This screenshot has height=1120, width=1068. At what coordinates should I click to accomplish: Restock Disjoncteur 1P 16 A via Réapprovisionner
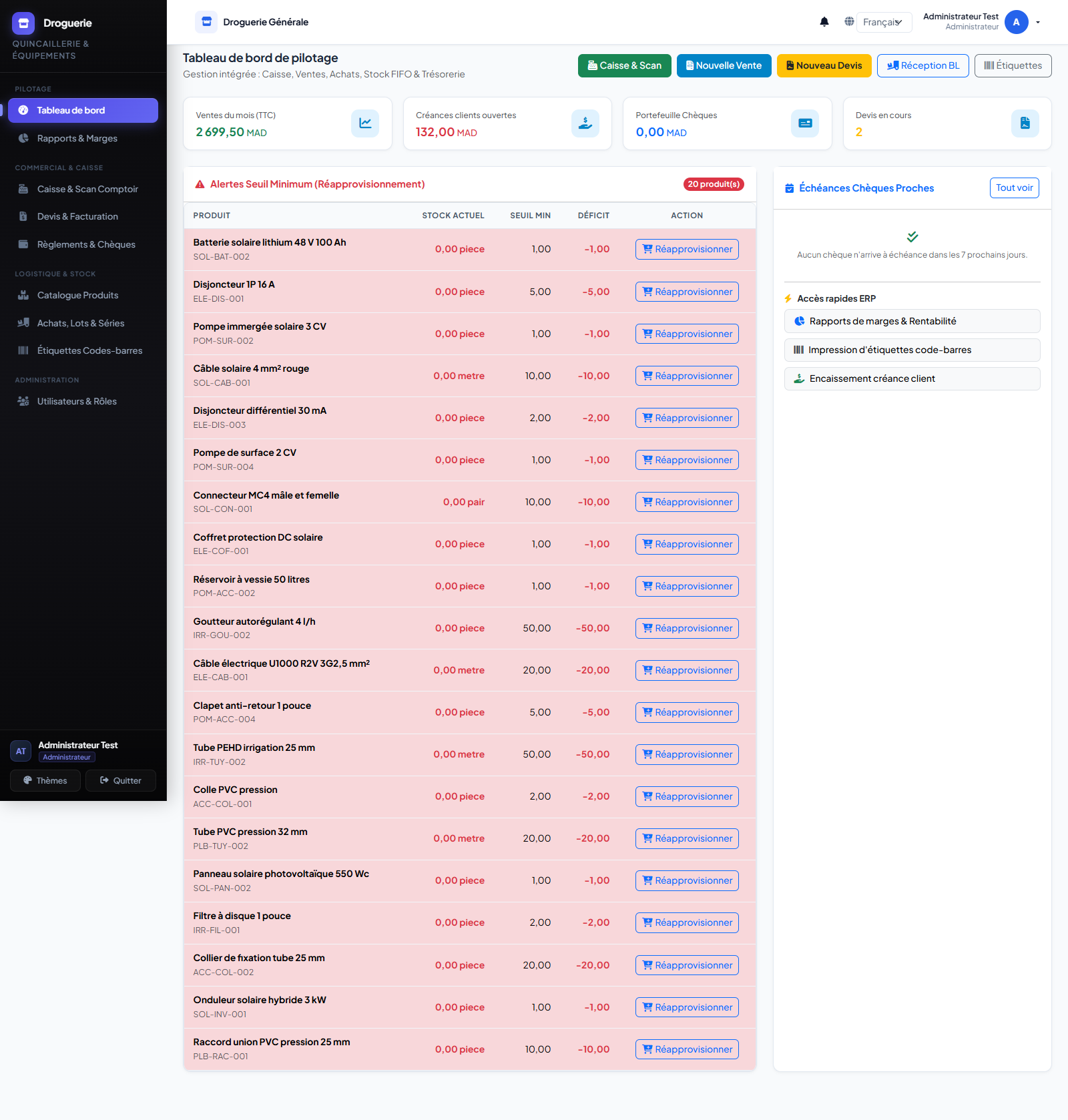687,292
